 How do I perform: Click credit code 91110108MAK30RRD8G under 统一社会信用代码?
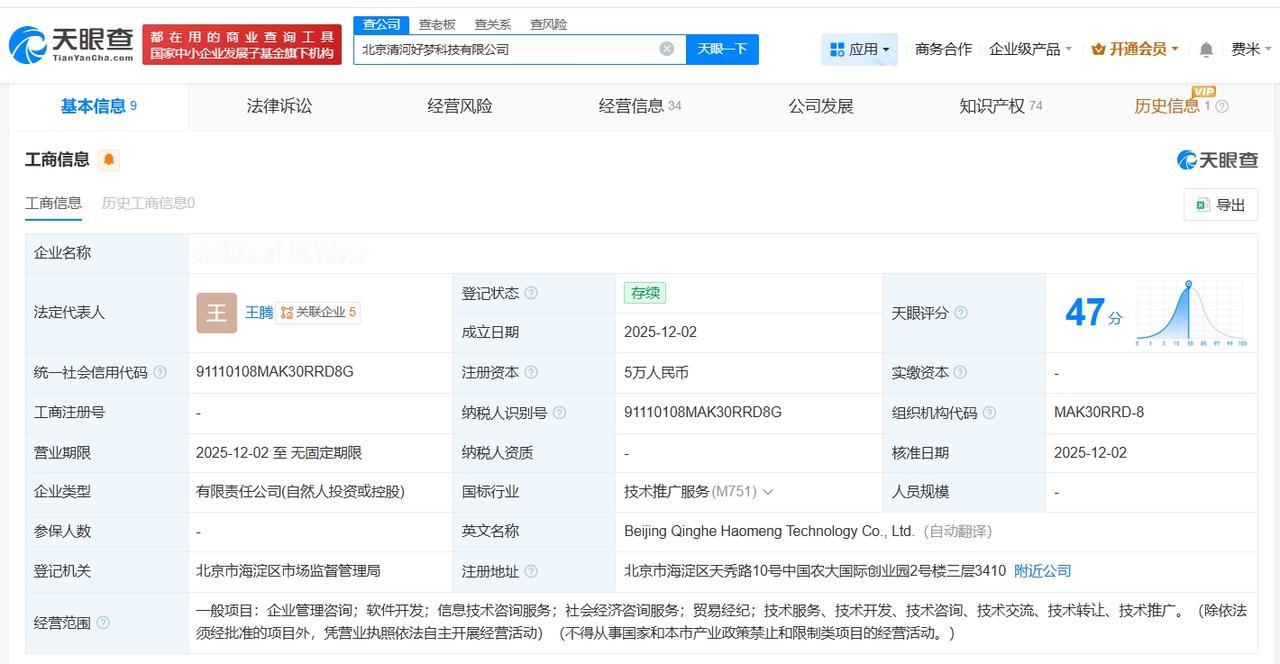[x=275, y=372]
